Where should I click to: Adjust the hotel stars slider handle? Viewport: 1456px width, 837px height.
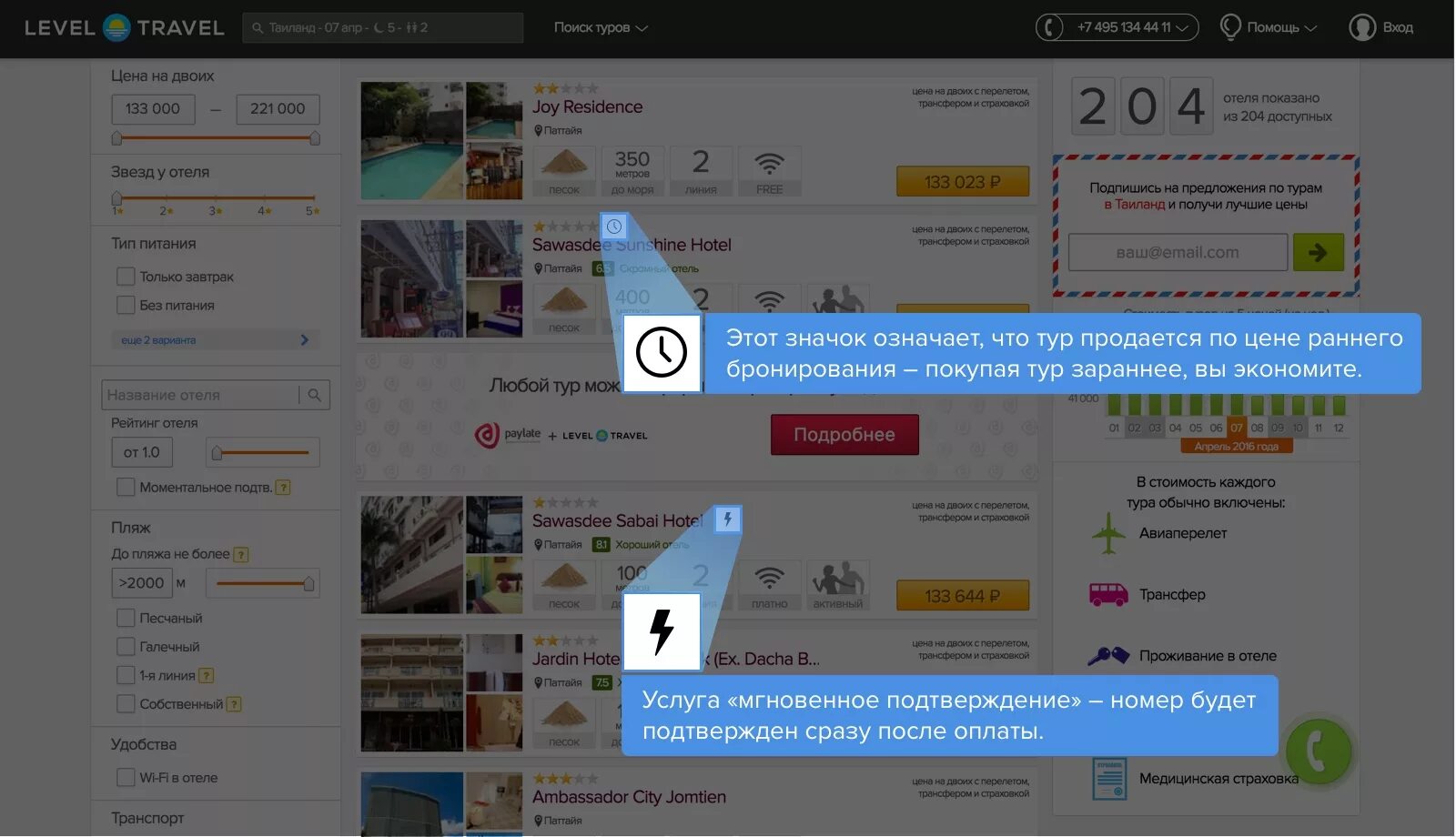tap(116, 198)
